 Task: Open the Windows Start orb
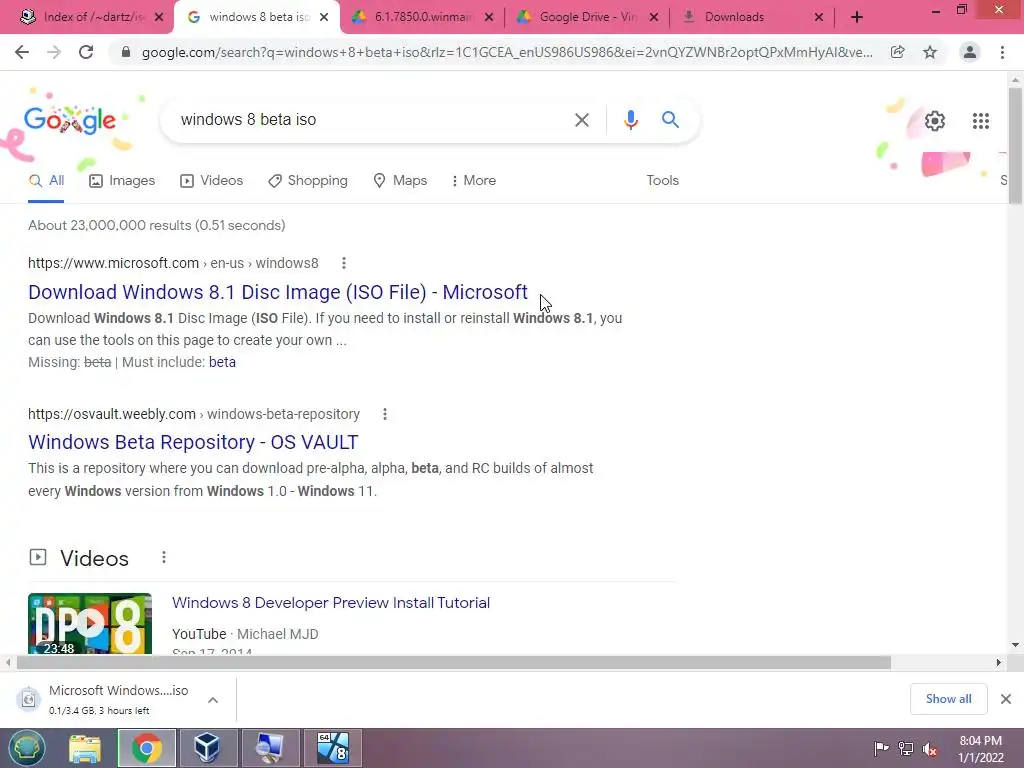[x=27, y=748]
